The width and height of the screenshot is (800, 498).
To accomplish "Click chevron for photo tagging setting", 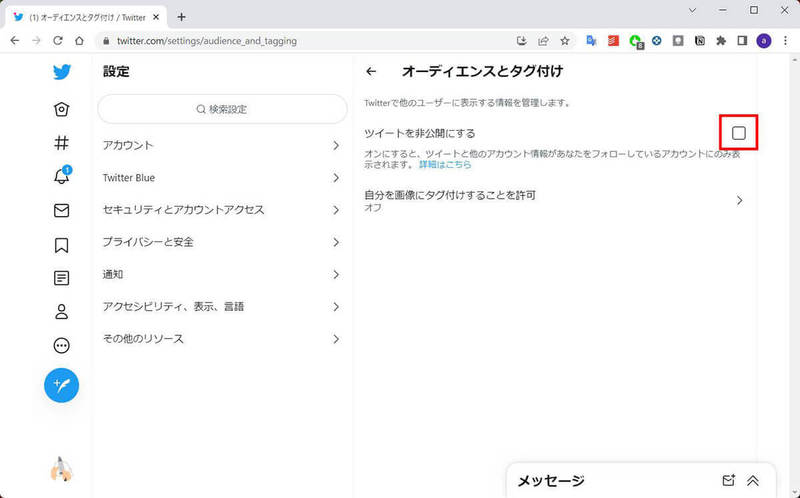I will (x=739, y=201).
